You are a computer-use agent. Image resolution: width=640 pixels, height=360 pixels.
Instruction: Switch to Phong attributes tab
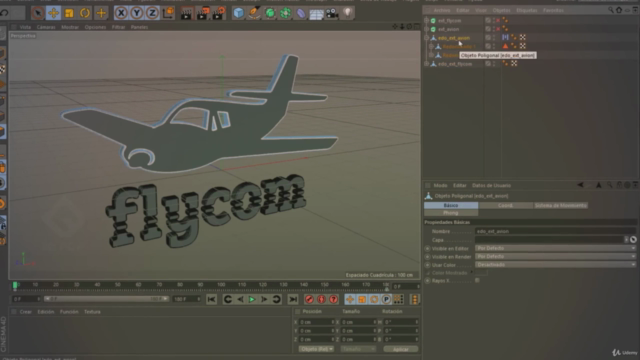pyautogui.click(x=451, y=213)
